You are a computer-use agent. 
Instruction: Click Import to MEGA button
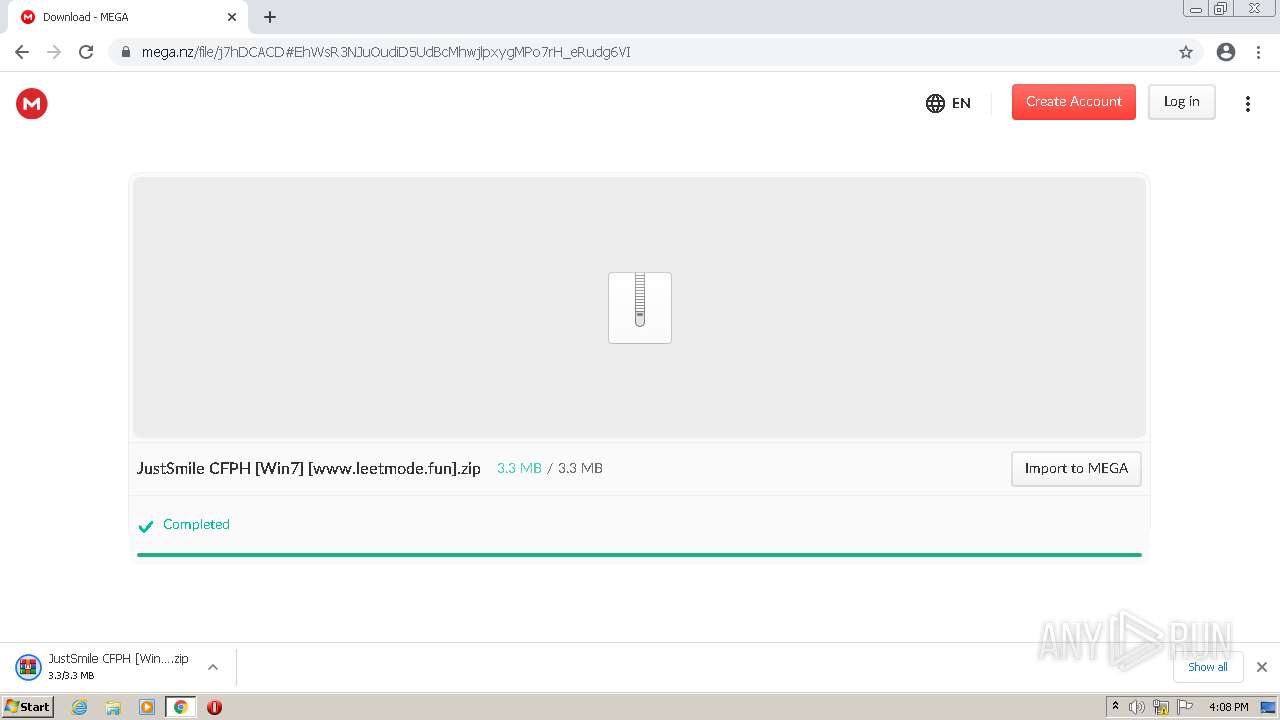pyautogui.click(x=1076, y=468)
